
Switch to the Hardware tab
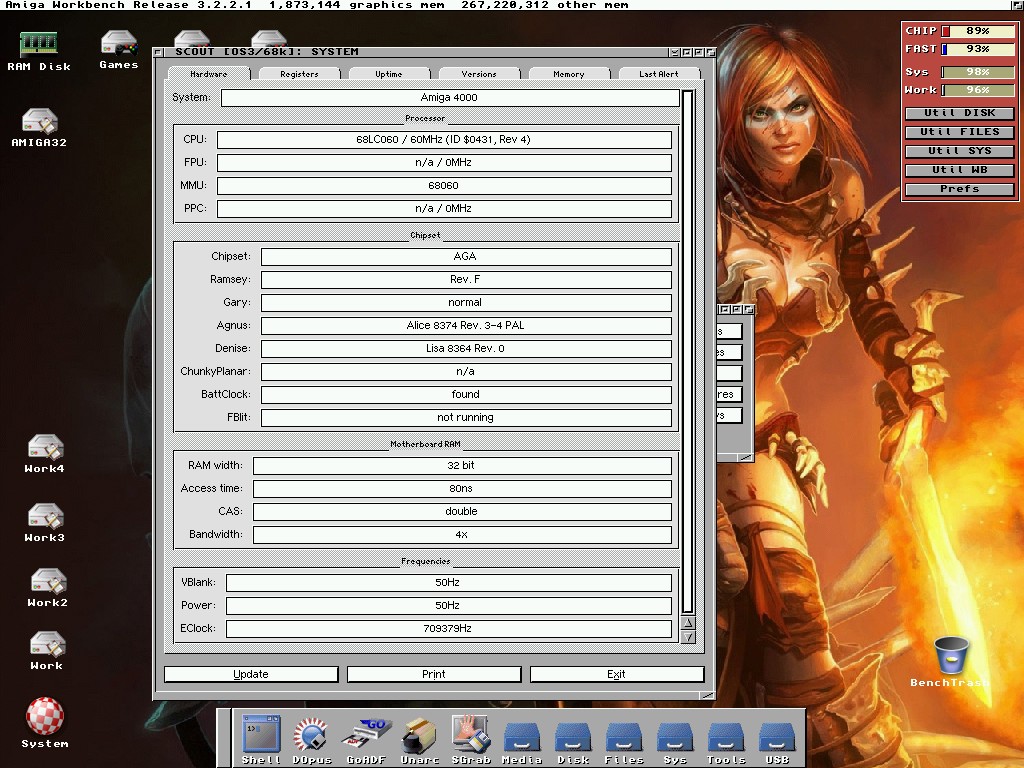coord(209,74)
